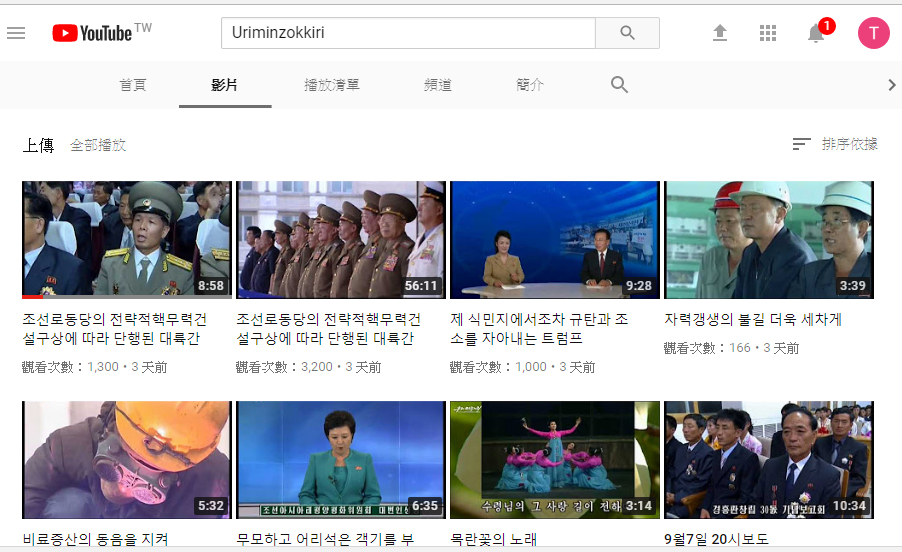Play the 8:58 officer video thumbnail
The height and width of the screenshot is (552, 902).
point(127,240)
